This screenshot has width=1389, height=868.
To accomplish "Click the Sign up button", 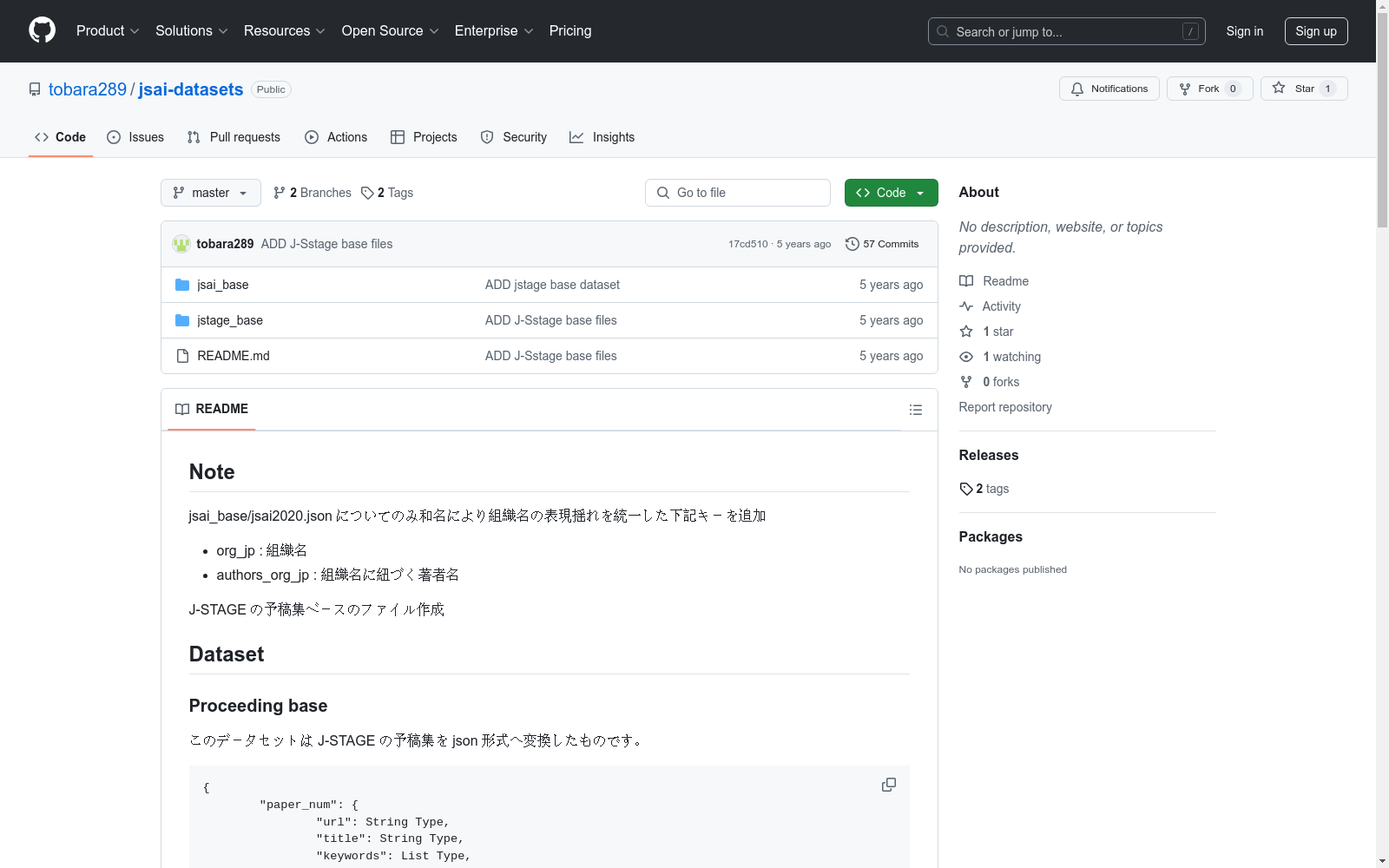I will [x=1316, y=31].
